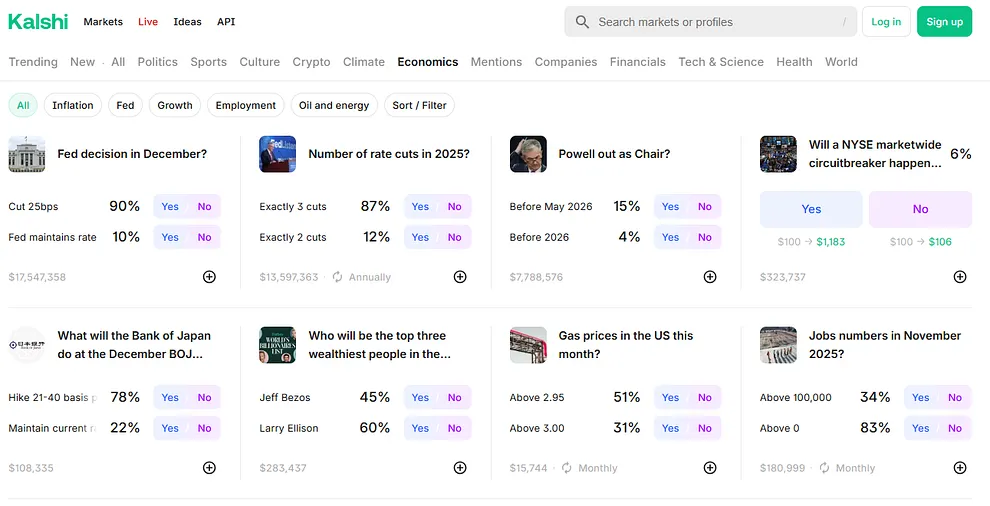Select Yes for Cut 25bps

coord(170,207)
